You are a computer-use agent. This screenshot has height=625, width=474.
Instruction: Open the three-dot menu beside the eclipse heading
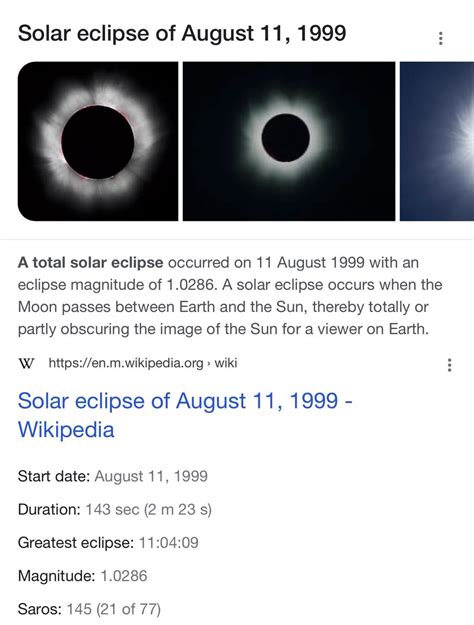click(x=441, y=38)
